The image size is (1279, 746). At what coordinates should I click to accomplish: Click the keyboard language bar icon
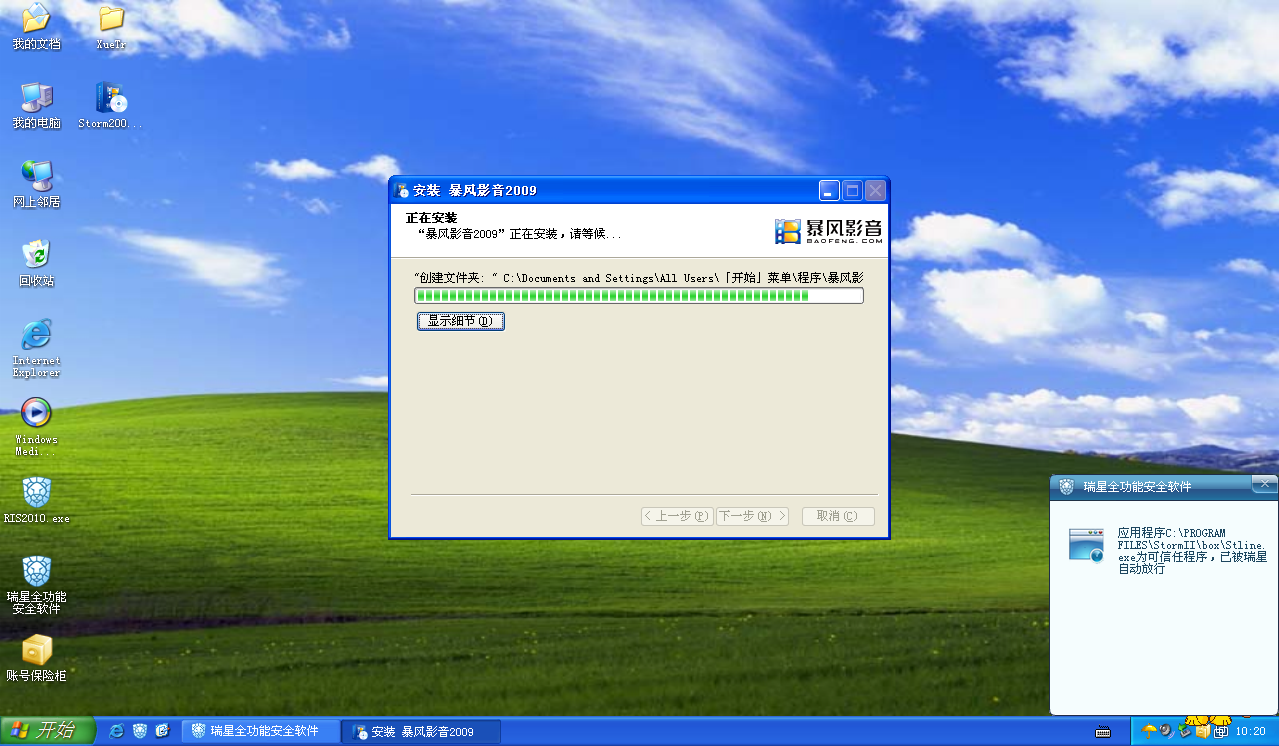[x=1103, y=732]
